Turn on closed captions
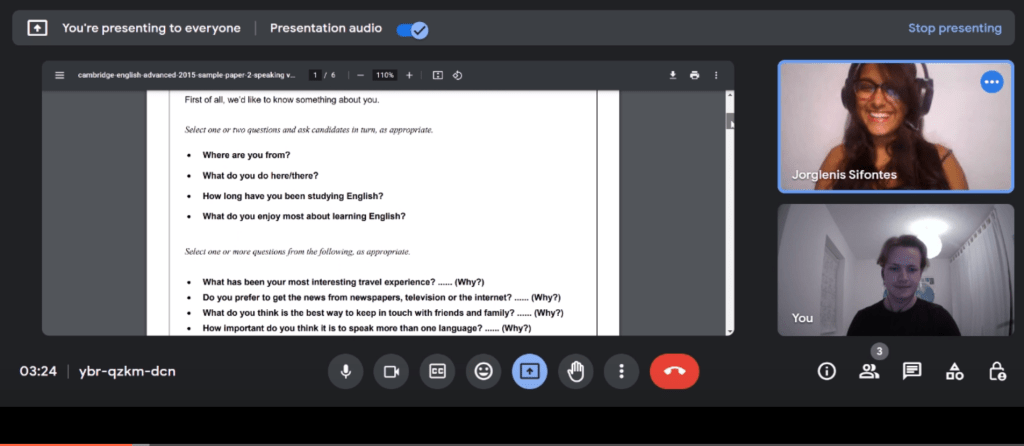Viewport: 1024px width, 446px height. point(437,371)
